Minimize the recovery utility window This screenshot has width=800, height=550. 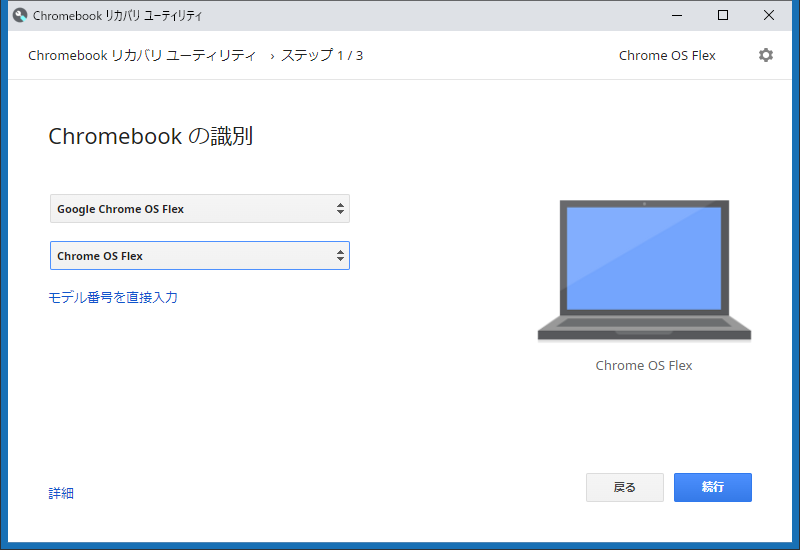pos(677,15)
